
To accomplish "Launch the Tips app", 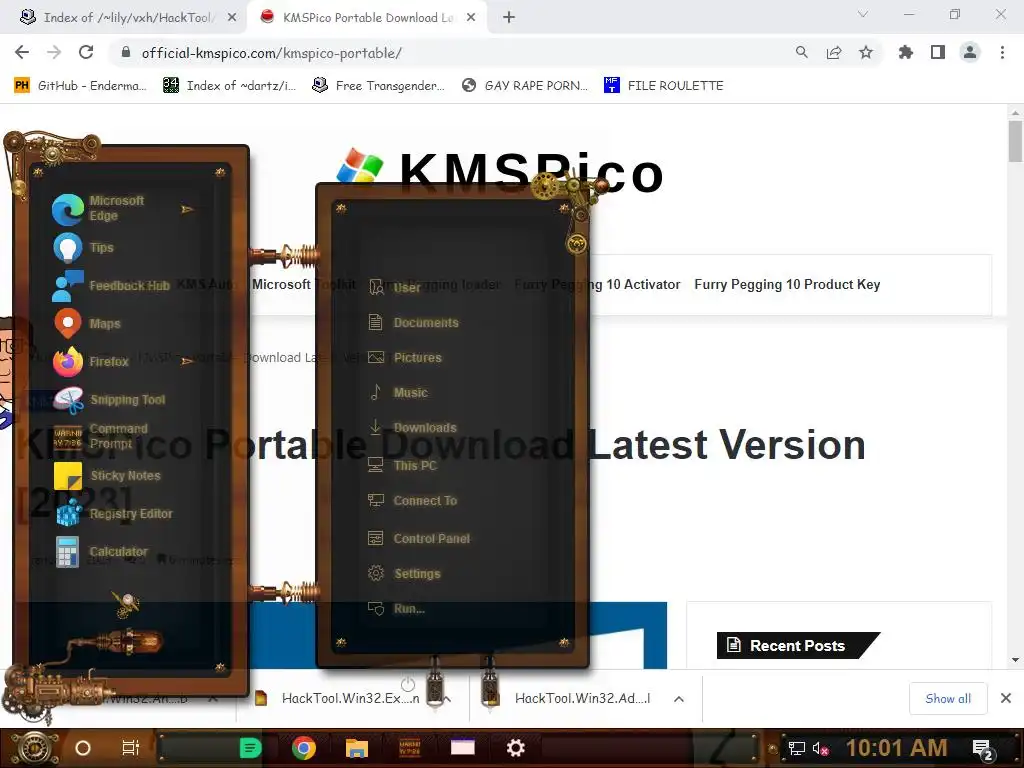I will click(83, 248).
